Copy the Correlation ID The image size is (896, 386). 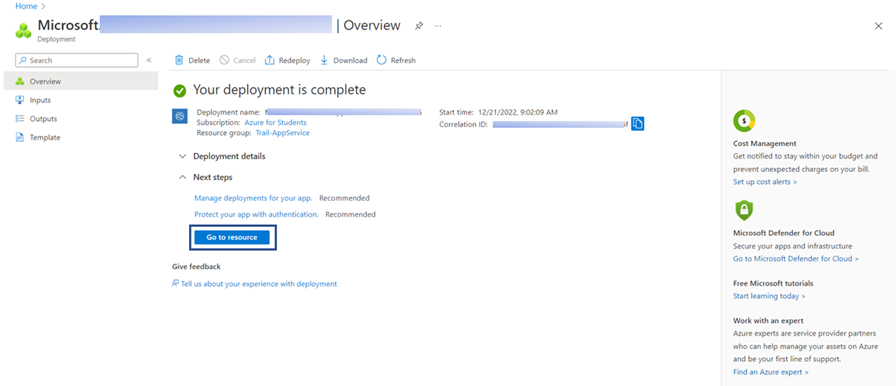point(638,123)
